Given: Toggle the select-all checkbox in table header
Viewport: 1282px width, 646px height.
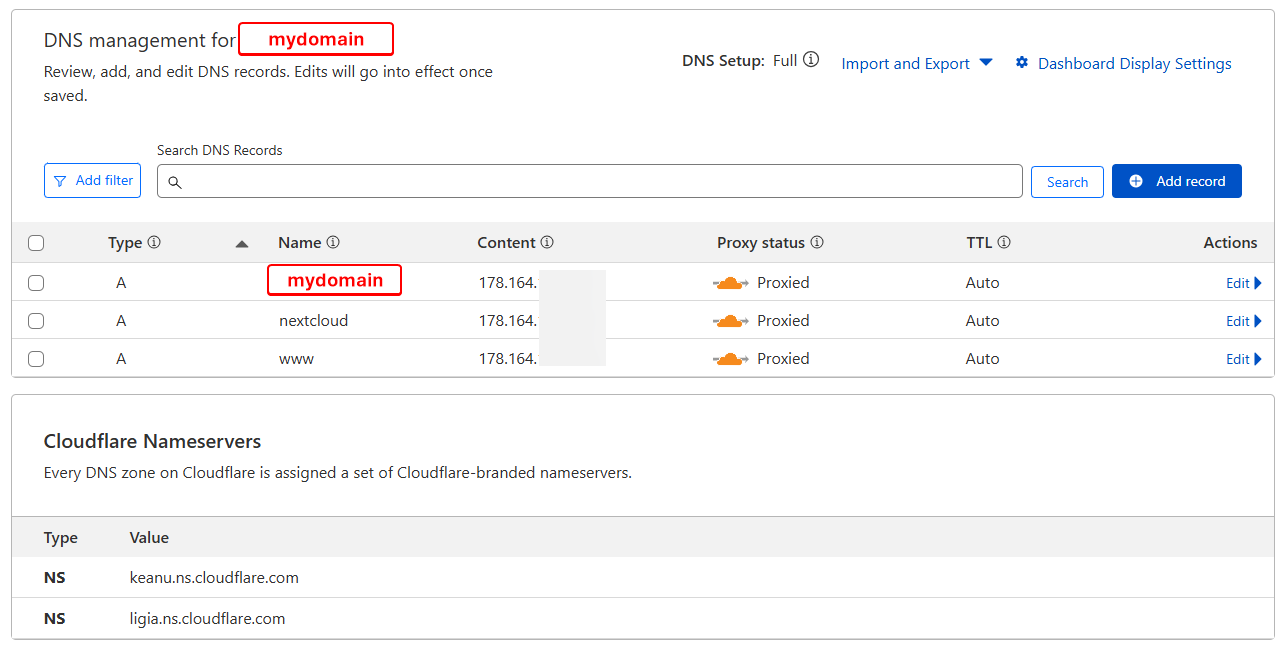Looking at the screenshot, I should pos(36,243).
